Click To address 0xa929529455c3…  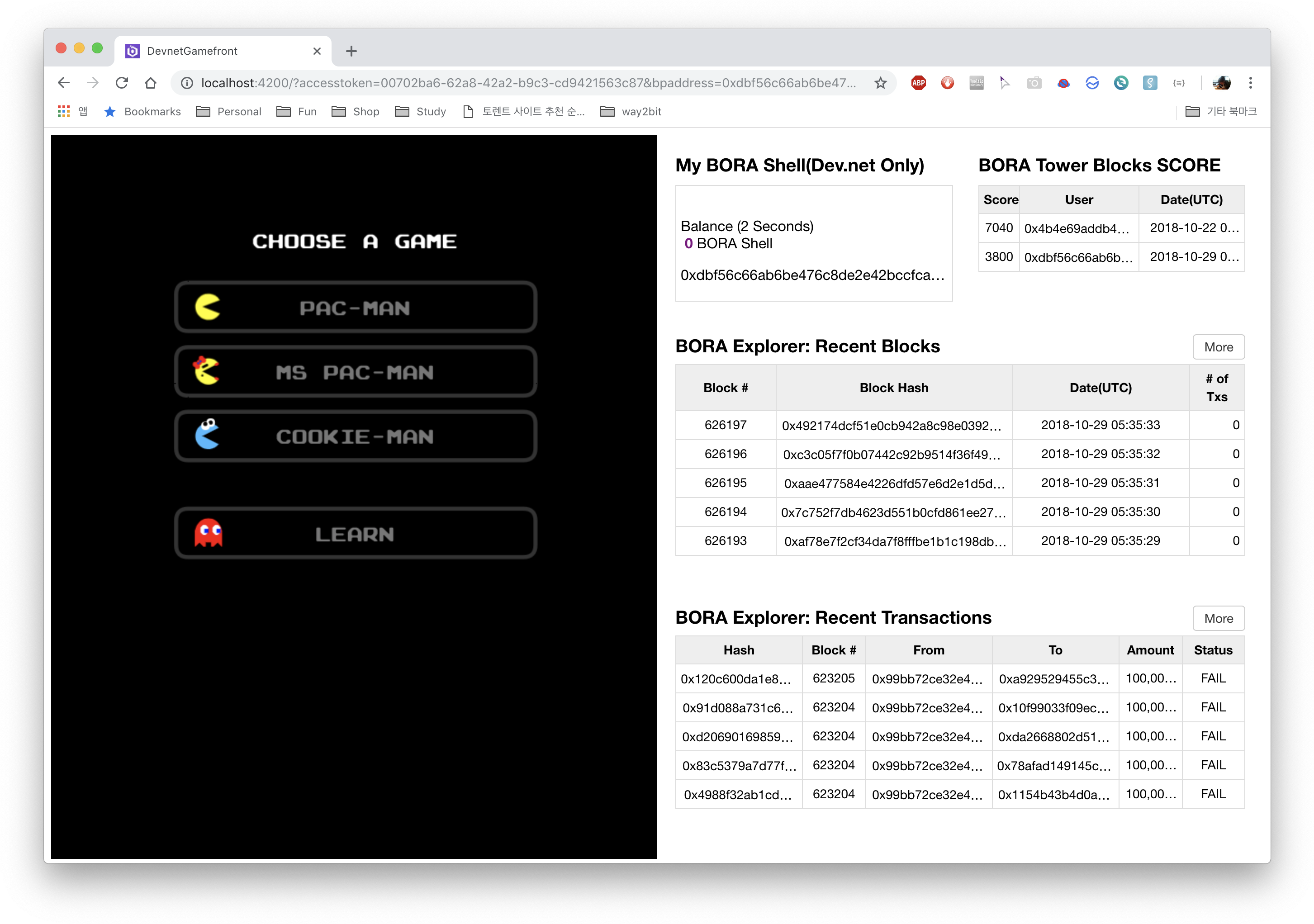click(x=1054, y=679)
